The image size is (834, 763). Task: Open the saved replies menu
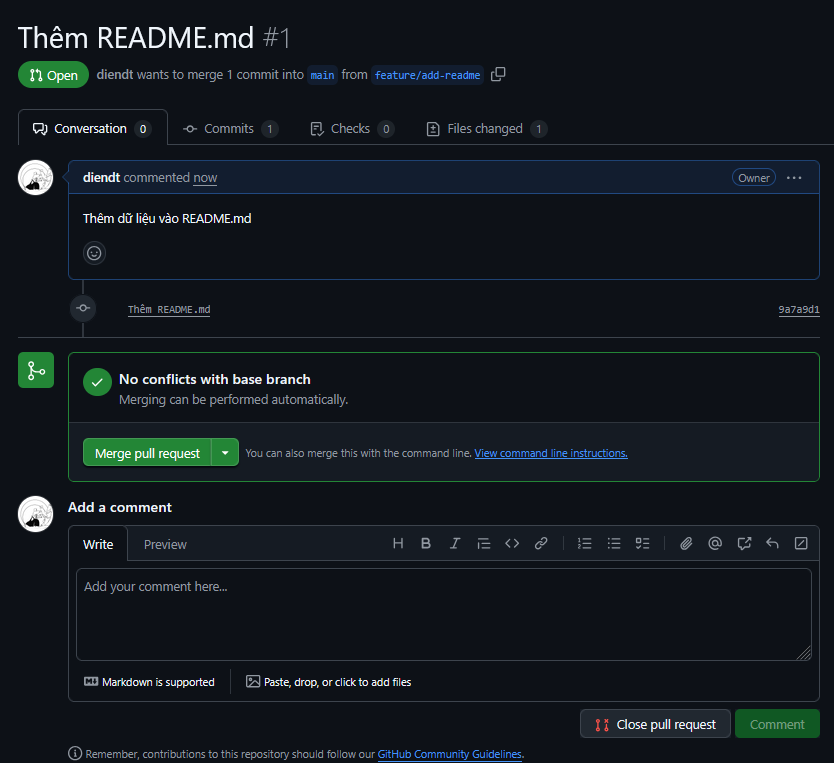click(x=772, y=543)
